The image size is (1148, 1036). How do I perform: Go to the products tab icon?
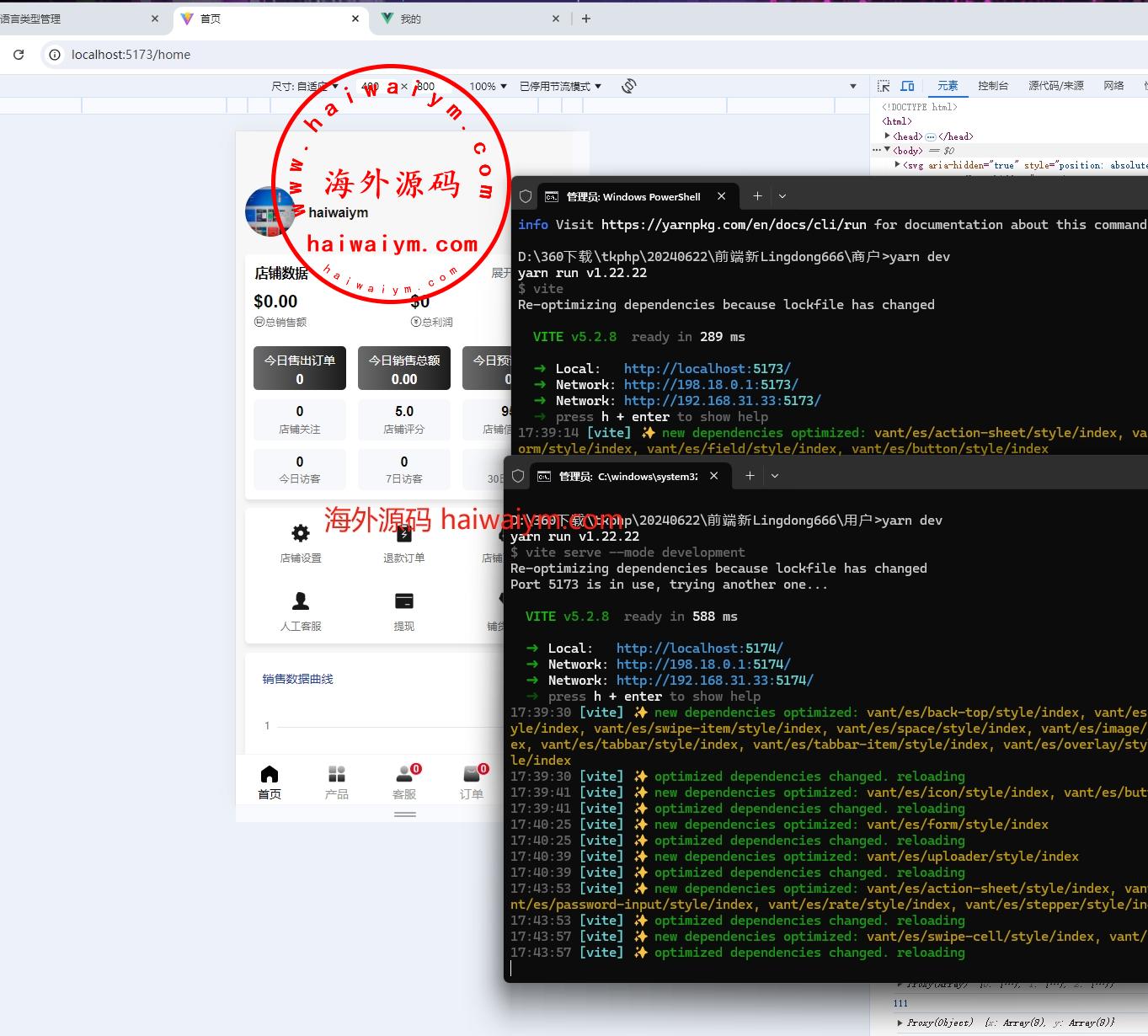coord(337,774)
